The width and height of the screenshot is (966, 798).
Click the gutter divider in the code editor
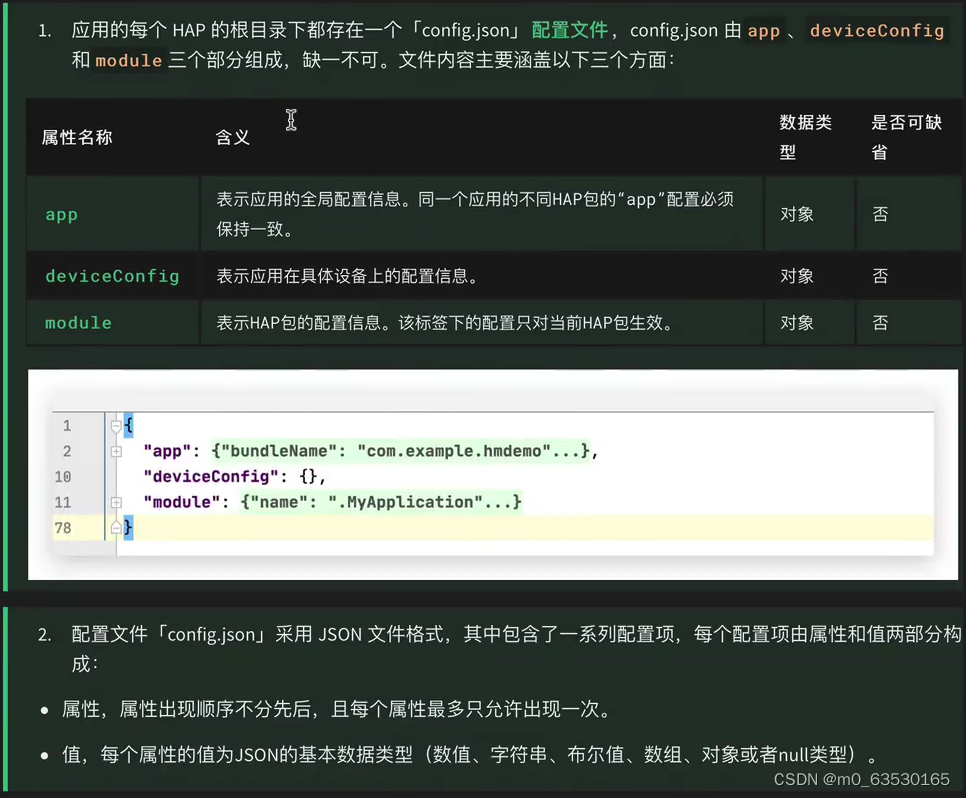tap(103, 475)
